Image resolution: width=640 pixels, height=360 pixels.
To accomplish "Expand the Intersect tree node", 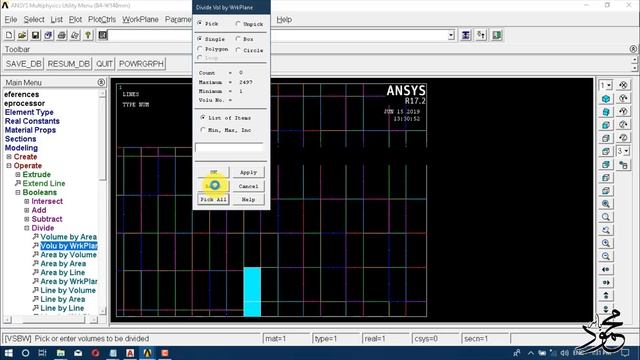I will [x=27, y=201].
